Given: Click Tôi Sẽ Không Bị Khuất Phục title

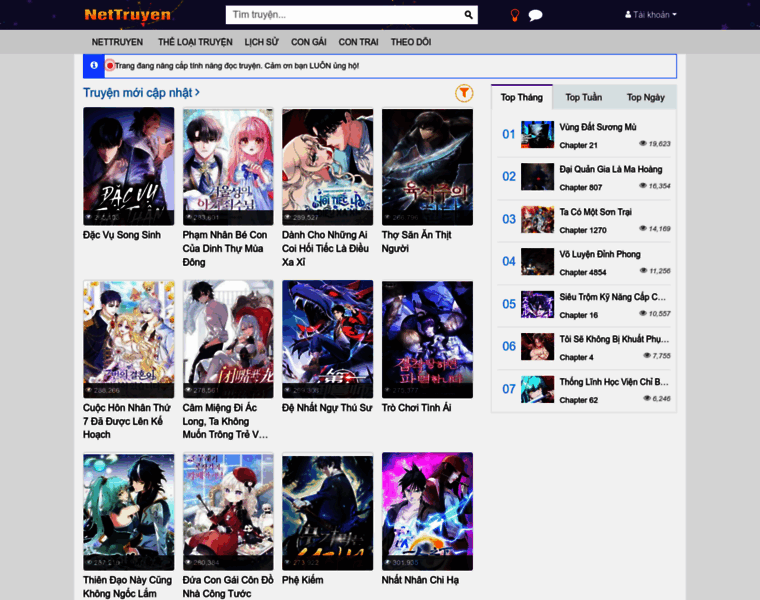Looking at the screenshot, I should click(614, 339).
